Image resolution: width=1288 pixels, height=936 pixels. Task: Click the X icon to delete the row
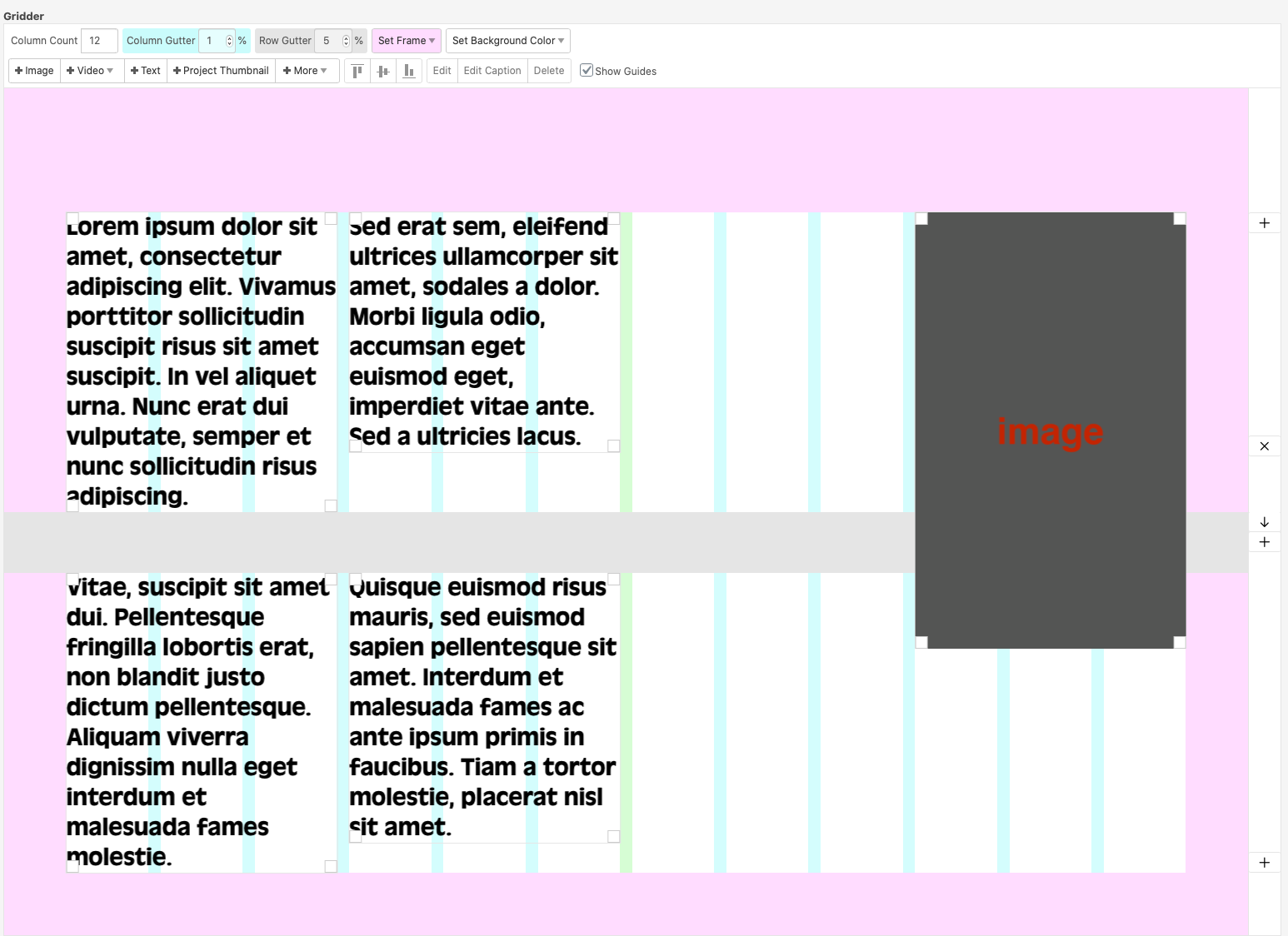pyautogui.click(x=1264, y=446)
